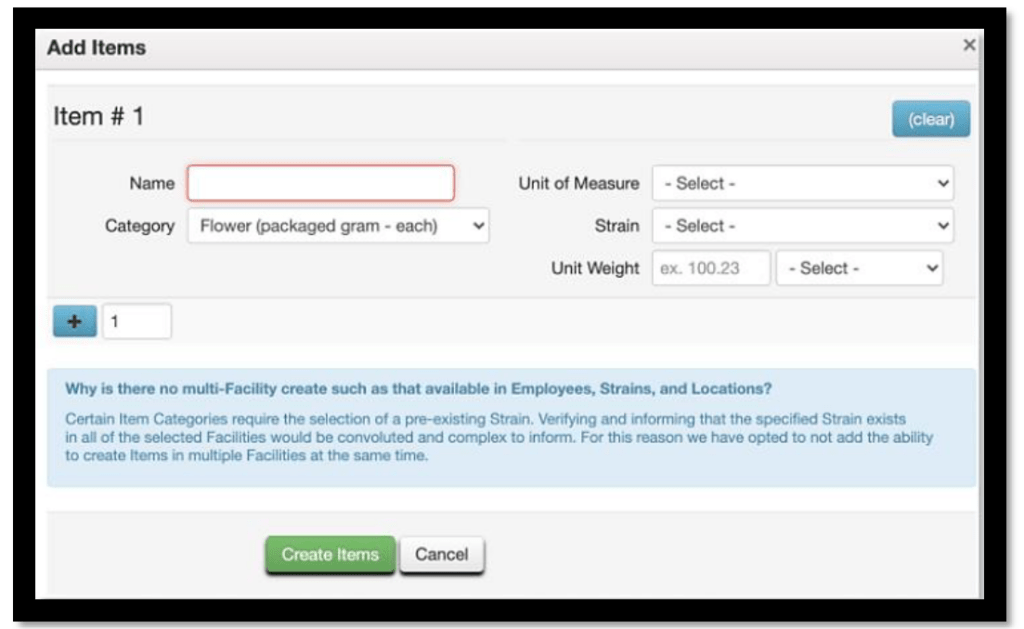This screenshot has height=629, width=1024.
Task: Click the multi-Facility question heading
Action: tap(418, 389)
